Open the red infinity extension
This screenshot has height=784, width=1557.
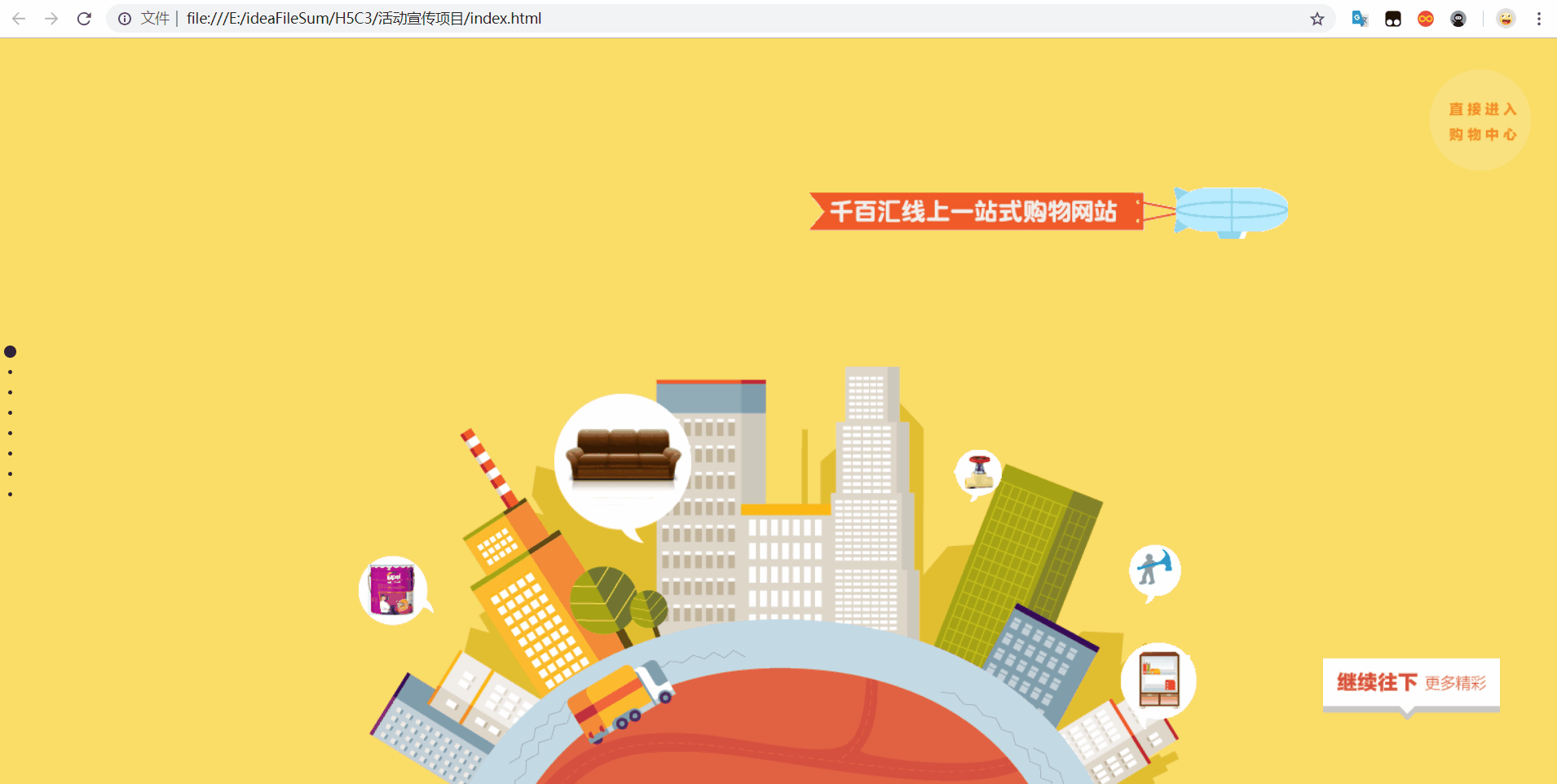1426,19
